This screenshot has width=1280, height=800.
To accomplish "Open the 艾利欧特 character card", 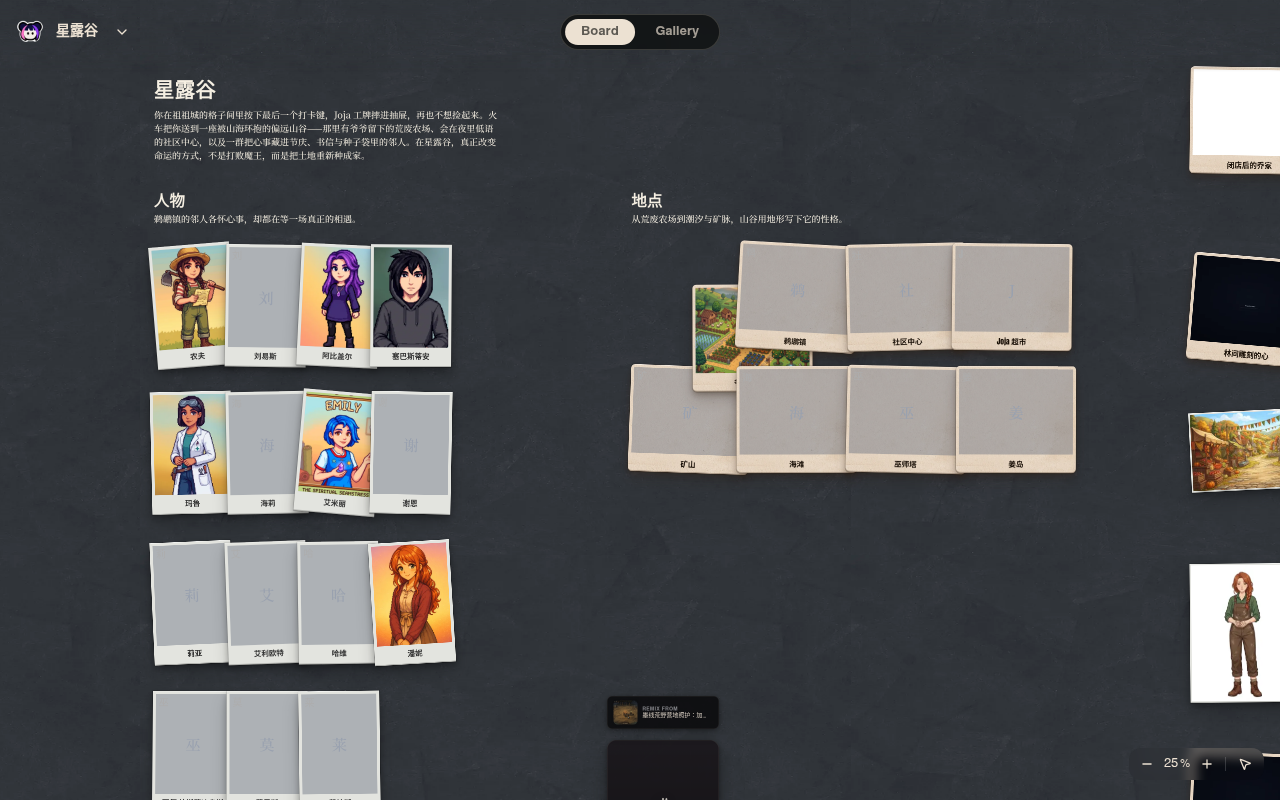I will coord(266,602).
